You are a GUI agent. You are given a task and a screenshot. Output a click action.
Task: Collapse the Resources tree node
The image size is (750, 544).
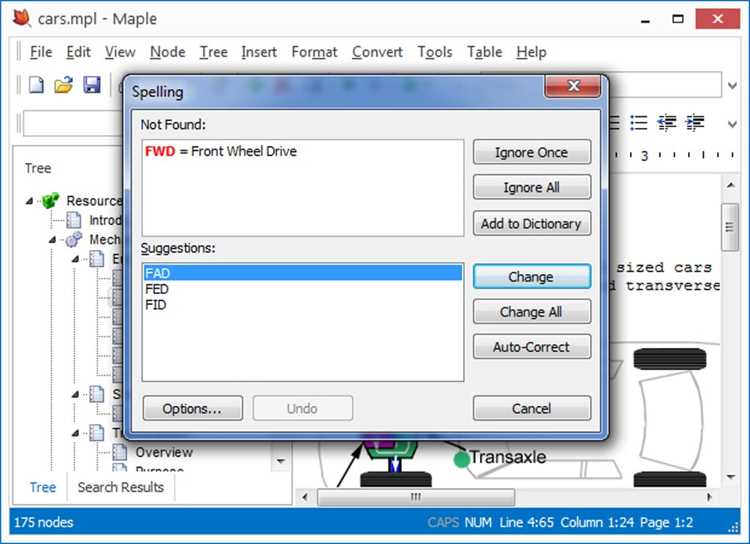[x=30, y=201]
